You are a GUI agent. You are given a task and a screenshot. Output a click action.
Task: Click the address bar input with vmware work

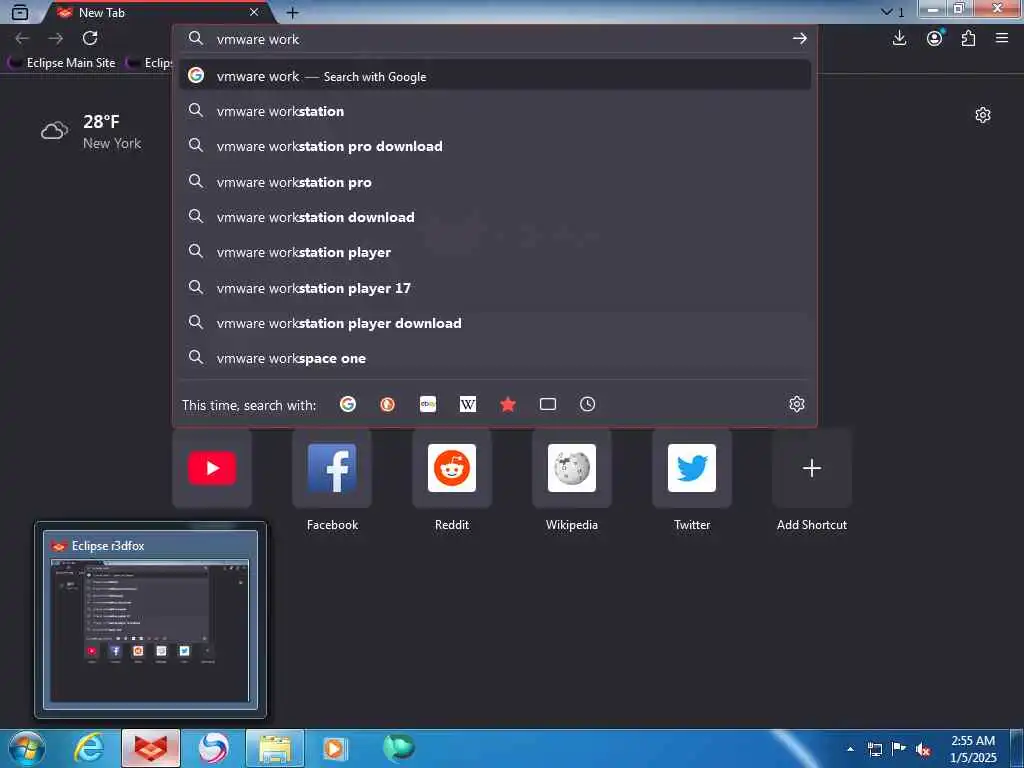click(496, 39)
